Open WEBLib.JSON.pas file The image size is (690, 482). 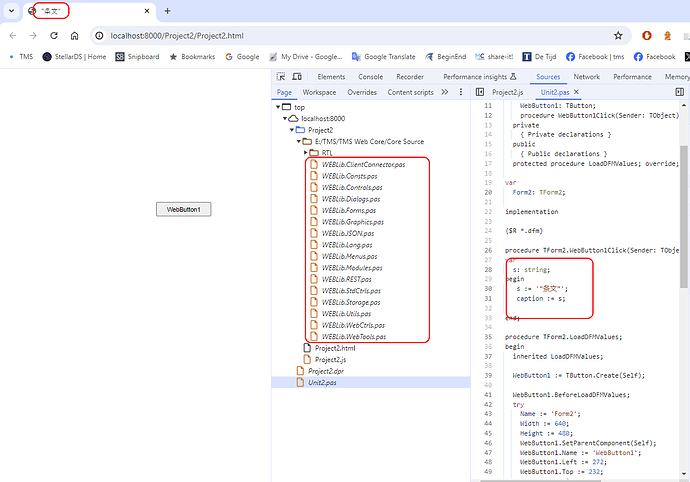click(x=348, y=233)
